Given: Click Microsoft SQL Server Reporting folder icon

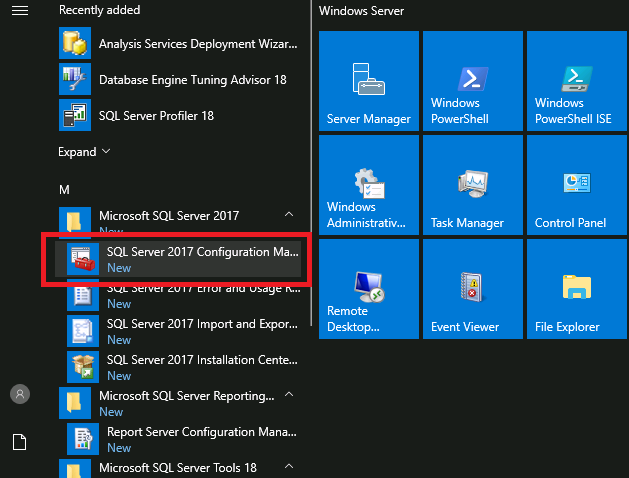Looking at the screenshot, I should [x=75, y=403].
